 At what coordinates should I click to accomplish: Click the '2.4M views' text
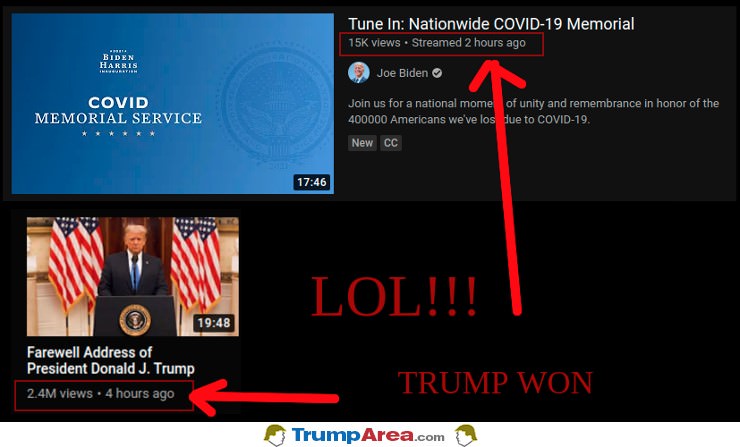(60, 394)
